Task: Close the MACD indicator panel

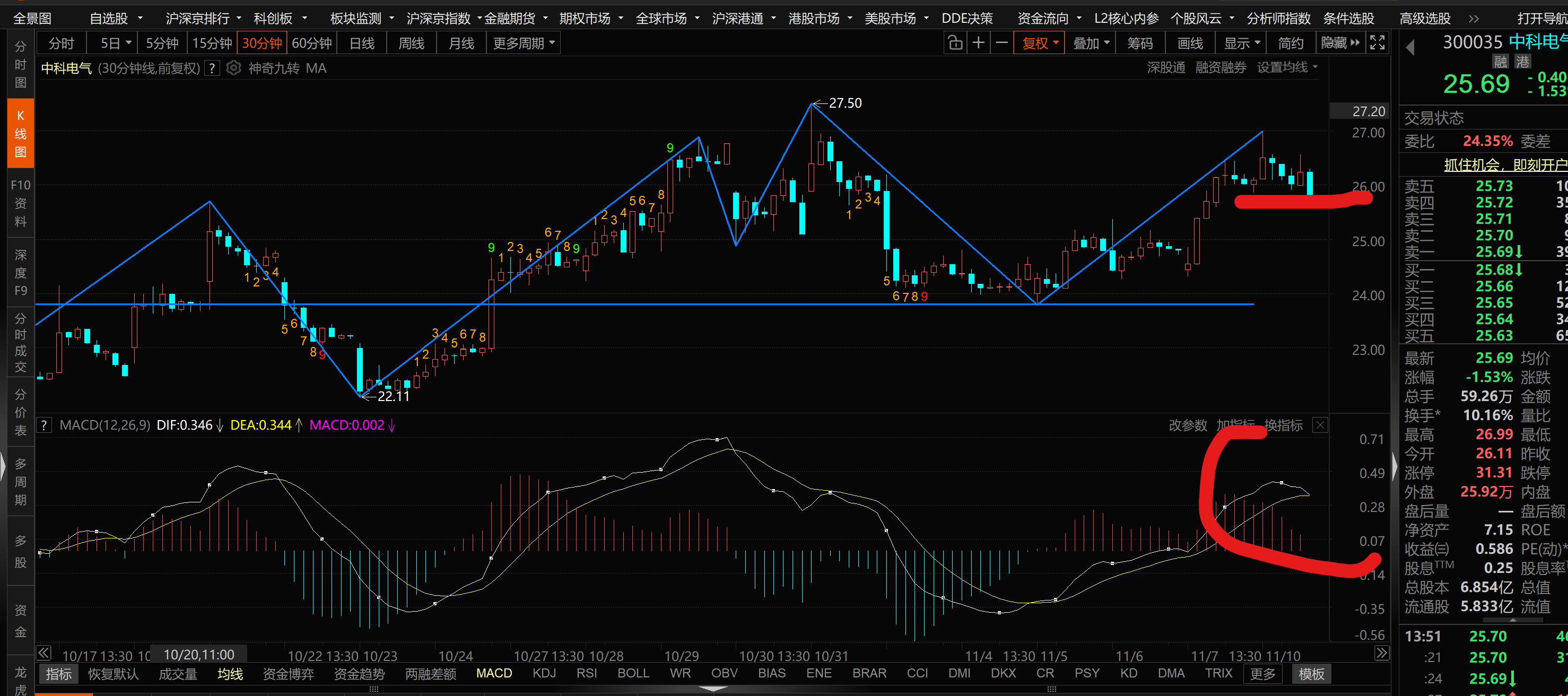Action: [x=1320, y=425]
